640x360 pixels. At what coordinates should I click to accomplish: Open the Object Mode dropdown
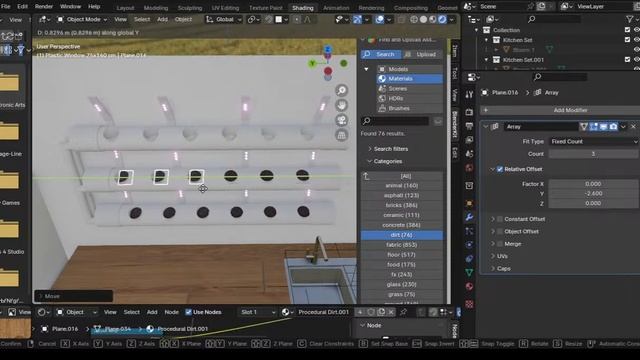pyautogui.click(x=82, y=19)
